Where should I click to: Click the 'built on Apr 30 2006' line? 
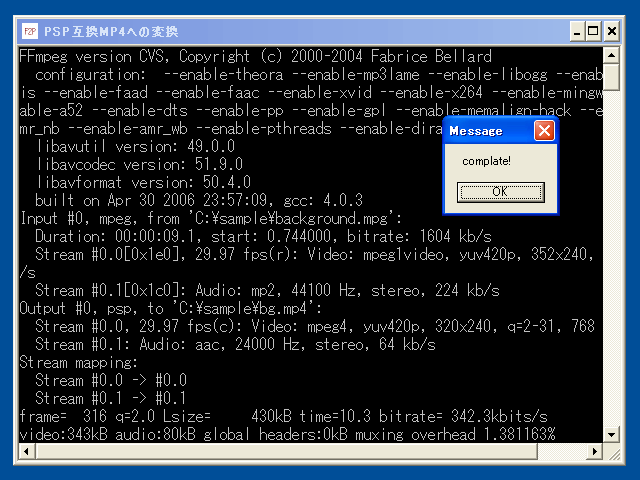199,200
